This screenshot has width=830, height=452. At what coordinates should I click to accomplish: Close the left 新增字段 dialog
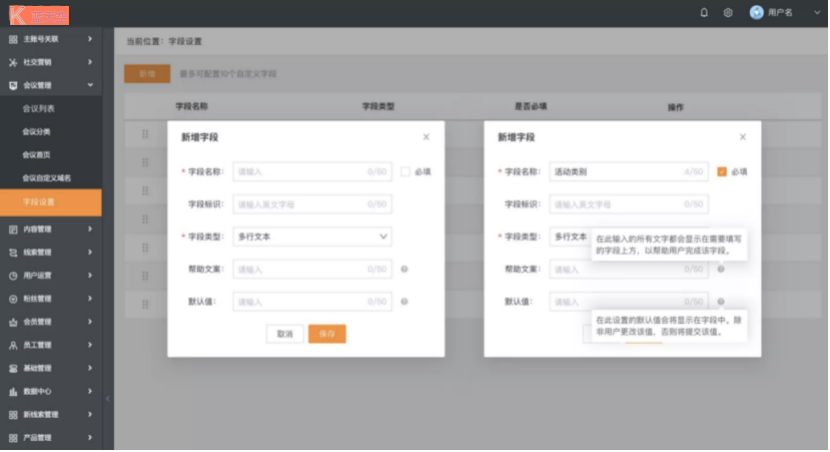(426, 137)
